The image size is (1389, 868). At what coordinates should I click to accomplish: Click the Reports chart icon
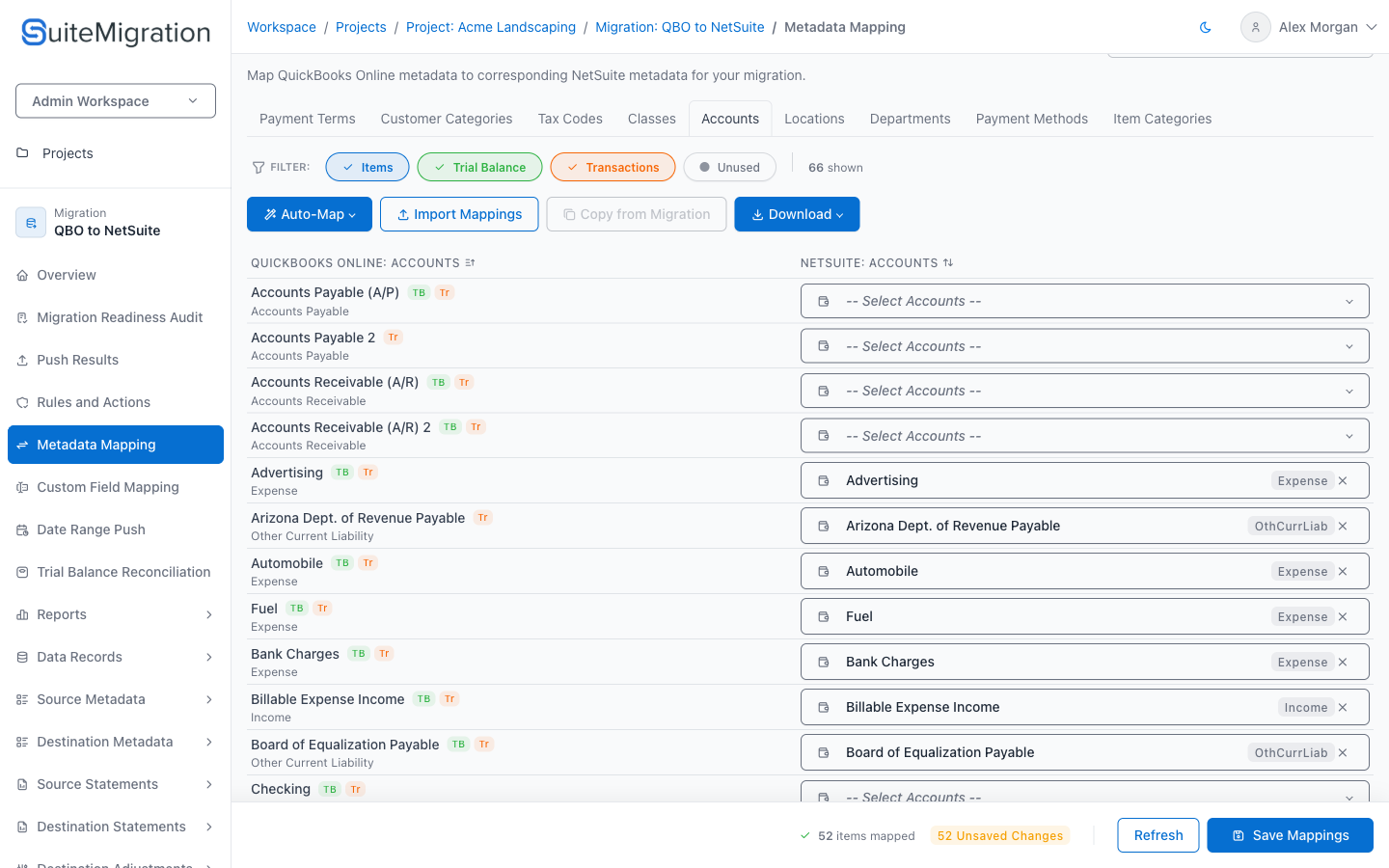click(22, 615)
